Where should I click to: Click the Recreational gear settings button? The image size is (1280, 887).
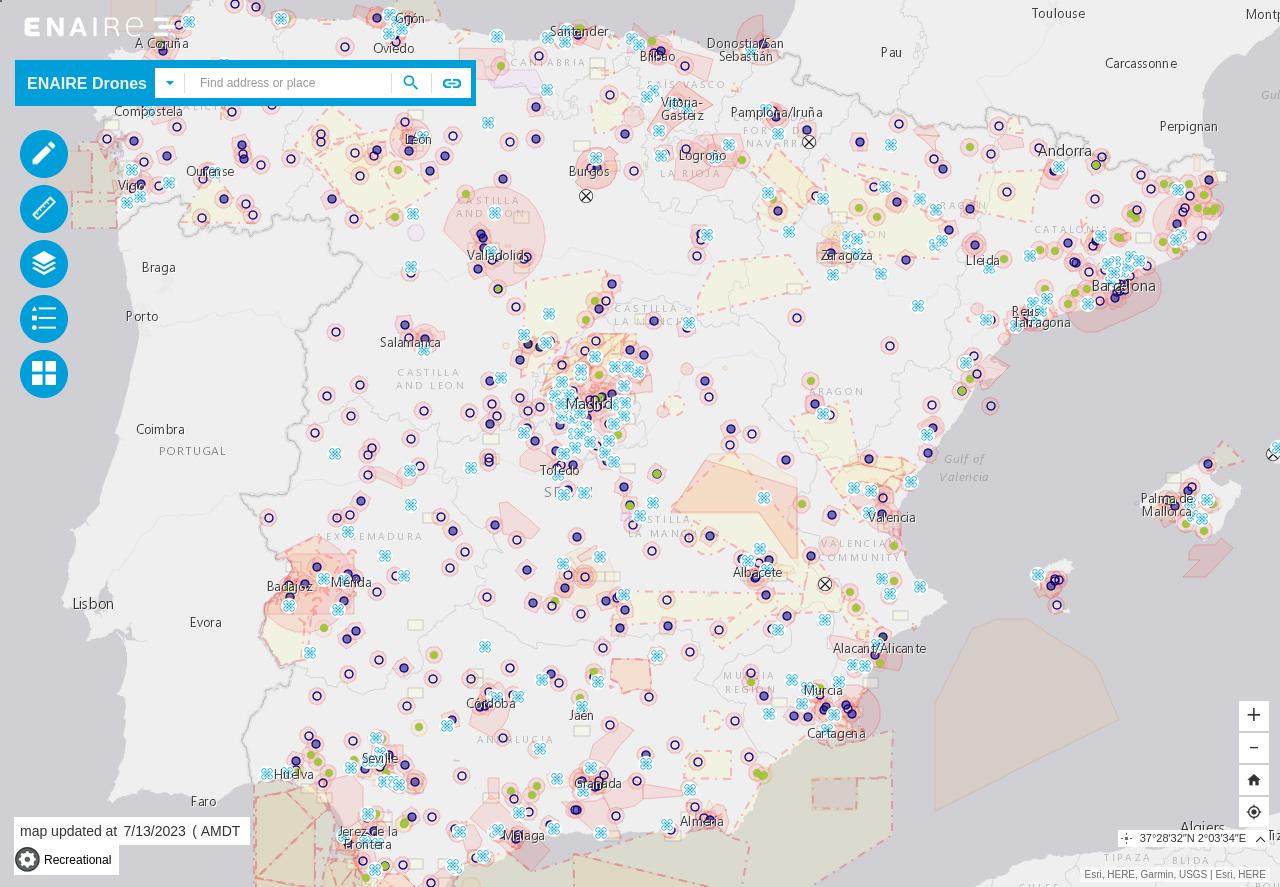point(28,860)
